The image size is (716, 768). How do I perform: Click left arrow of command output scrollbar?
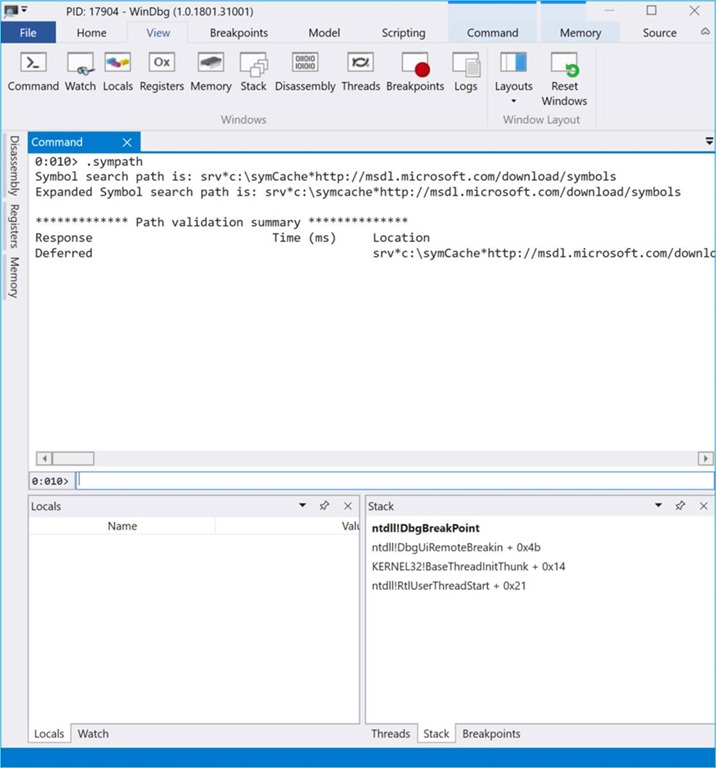point(44,458)
